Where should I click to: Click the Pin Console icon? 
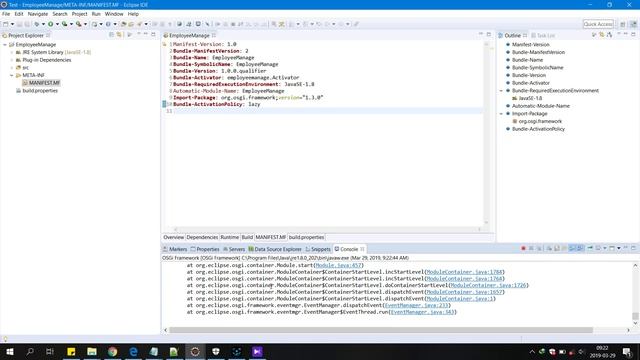coord(590,248)
